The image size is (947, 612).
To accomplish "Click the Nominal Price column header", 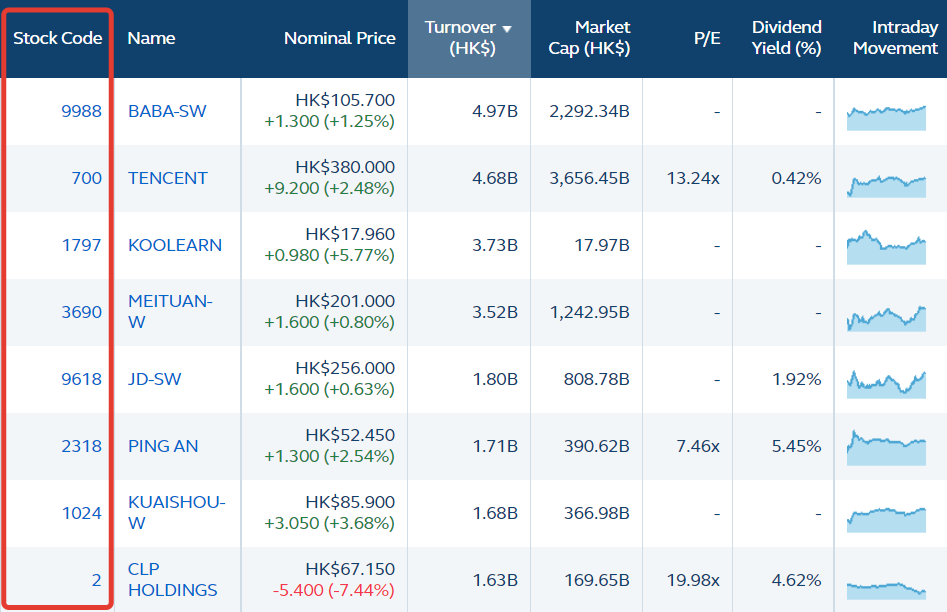I will (339, 38).
